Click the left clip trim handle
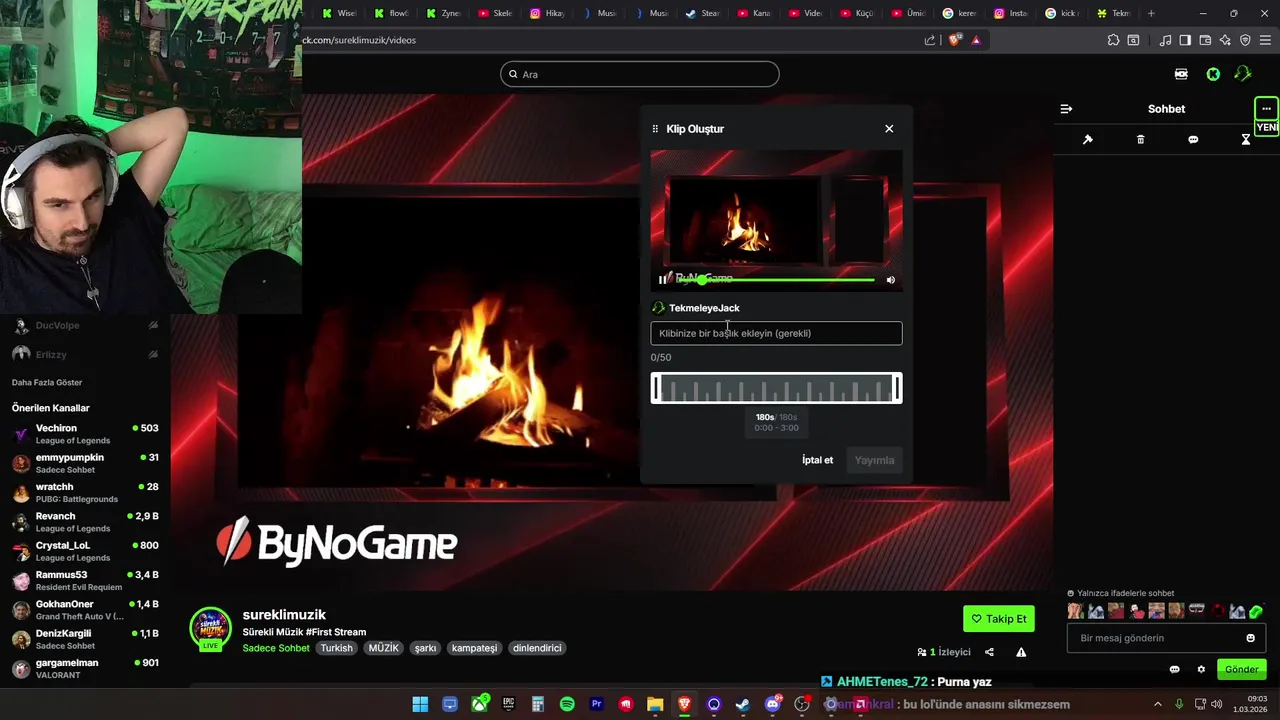Screen dimensions: 1280x720 pyautogui.click(x=656, y=388)
